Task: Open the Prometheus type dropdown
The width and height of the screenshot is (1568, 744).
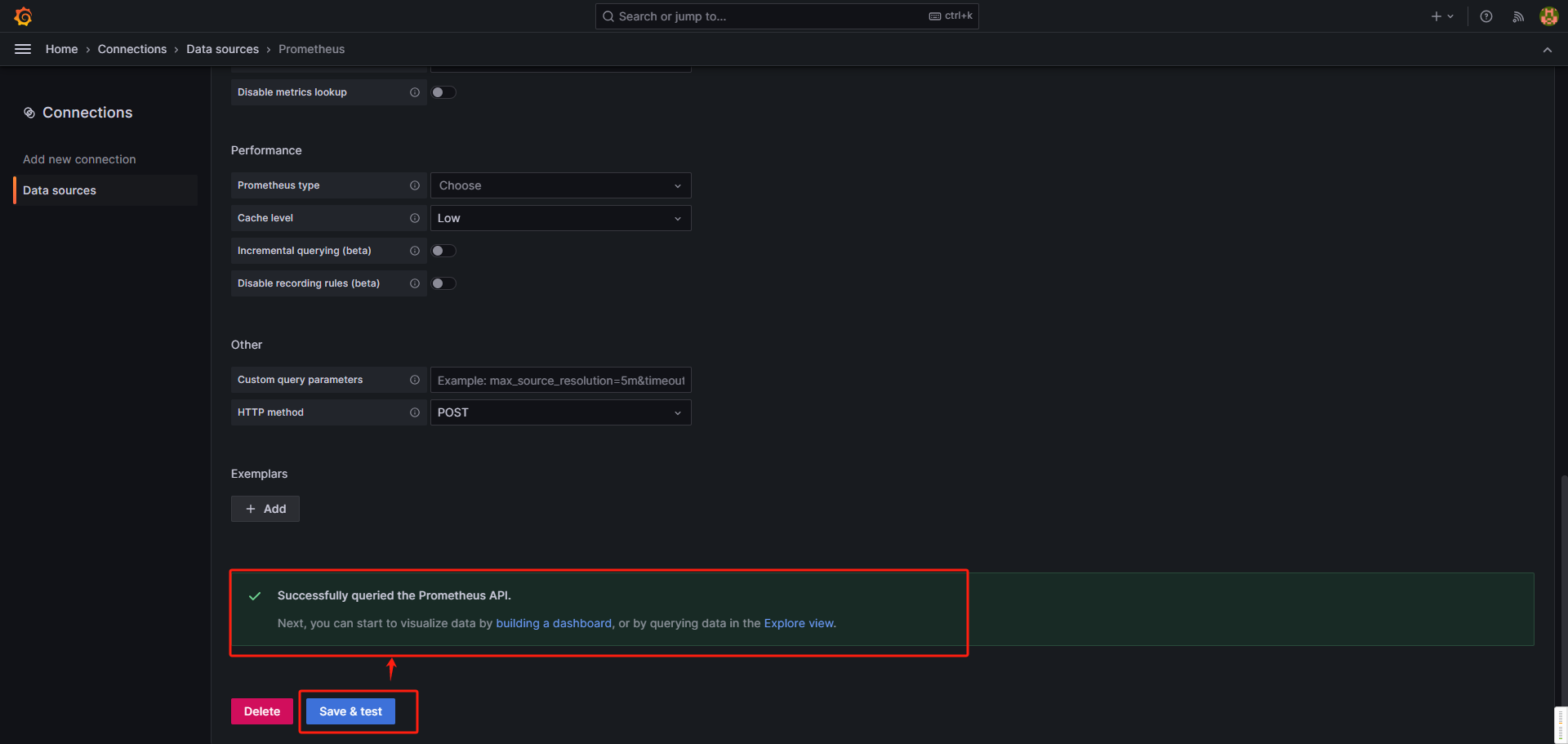Action: click(x=561, y=185)
